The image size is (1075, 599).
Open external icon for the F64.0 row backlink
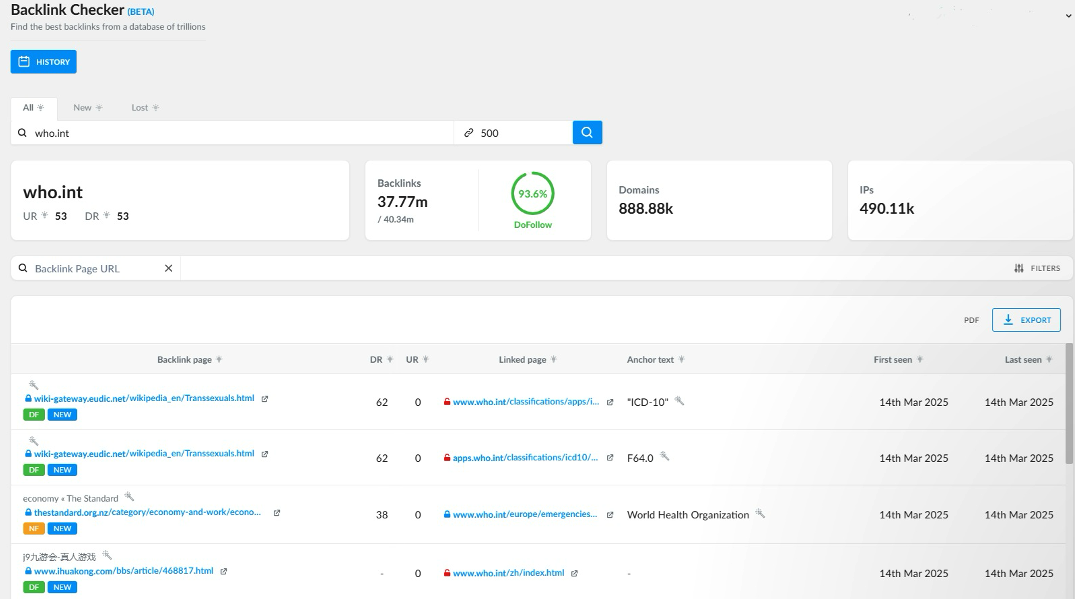pyautogui.click(x=265, y=454)
